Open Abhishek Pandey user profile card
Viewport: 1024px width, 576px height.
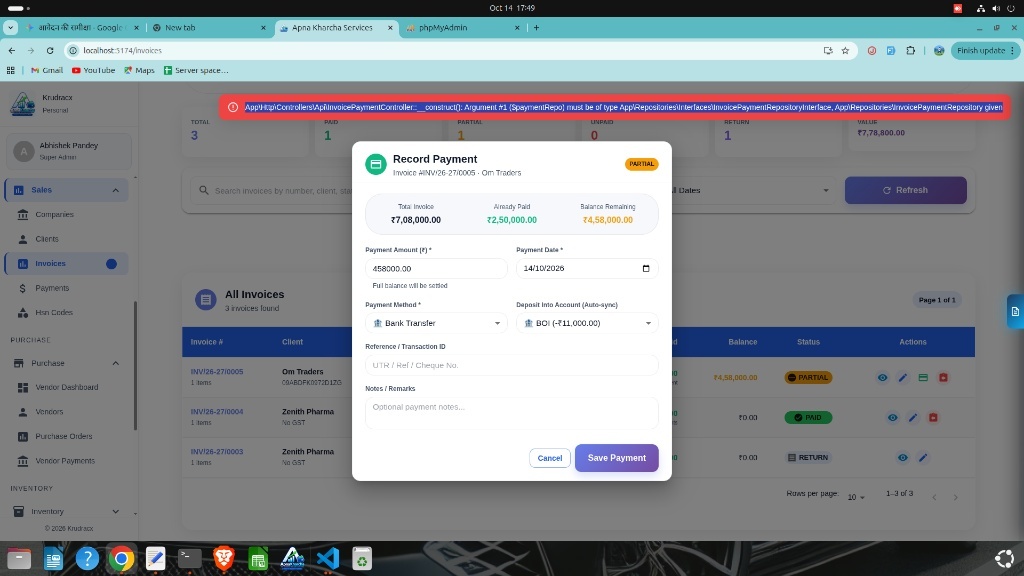[x=69, y=151]
